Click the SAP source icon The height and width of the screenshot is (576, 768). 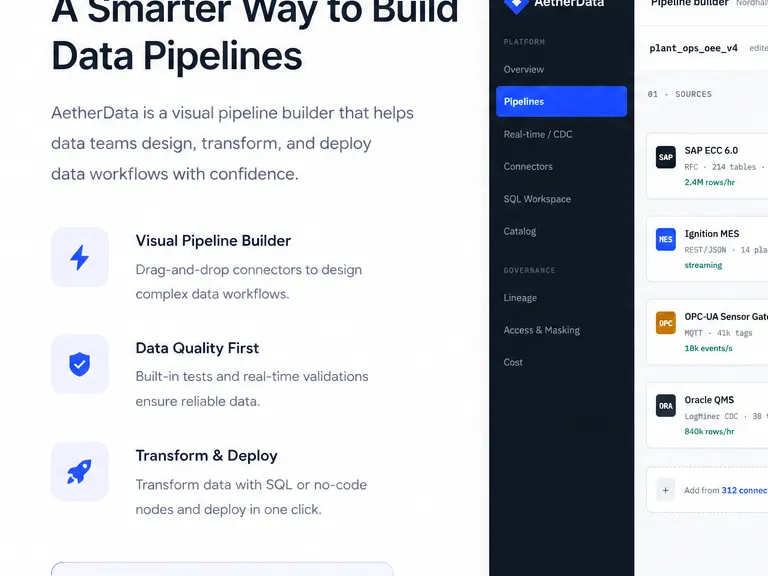coord(666,157)
